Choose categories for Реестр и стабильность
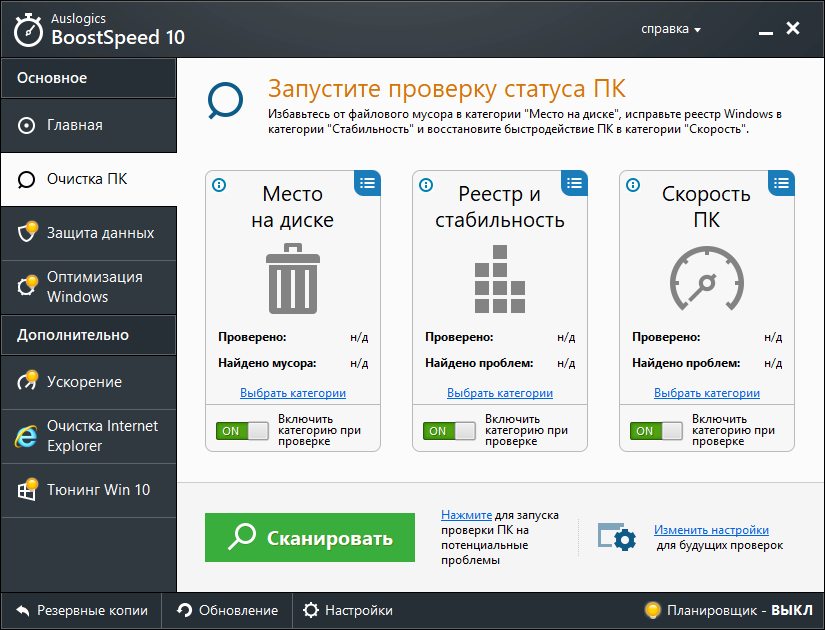The width and height of the screenshot is (825, 630). [x=500, y=393]
